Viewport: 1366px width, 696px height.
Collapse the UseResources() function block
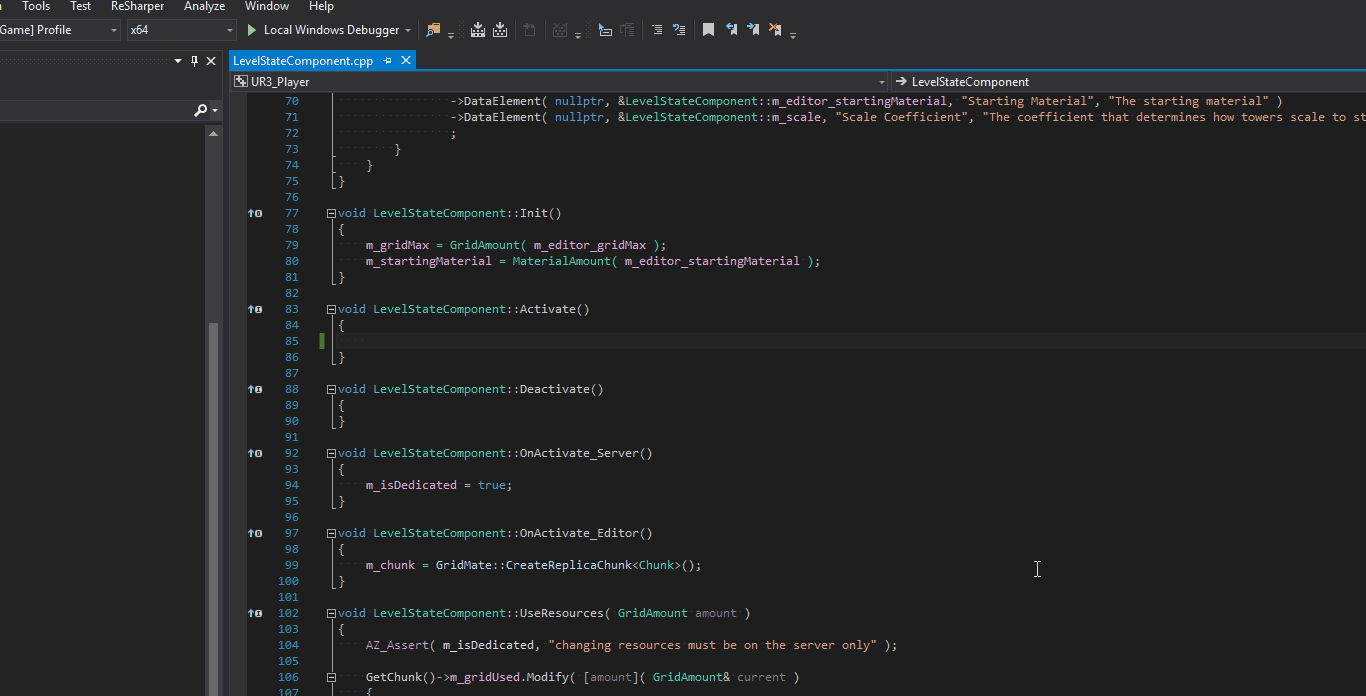pos(331,613)
